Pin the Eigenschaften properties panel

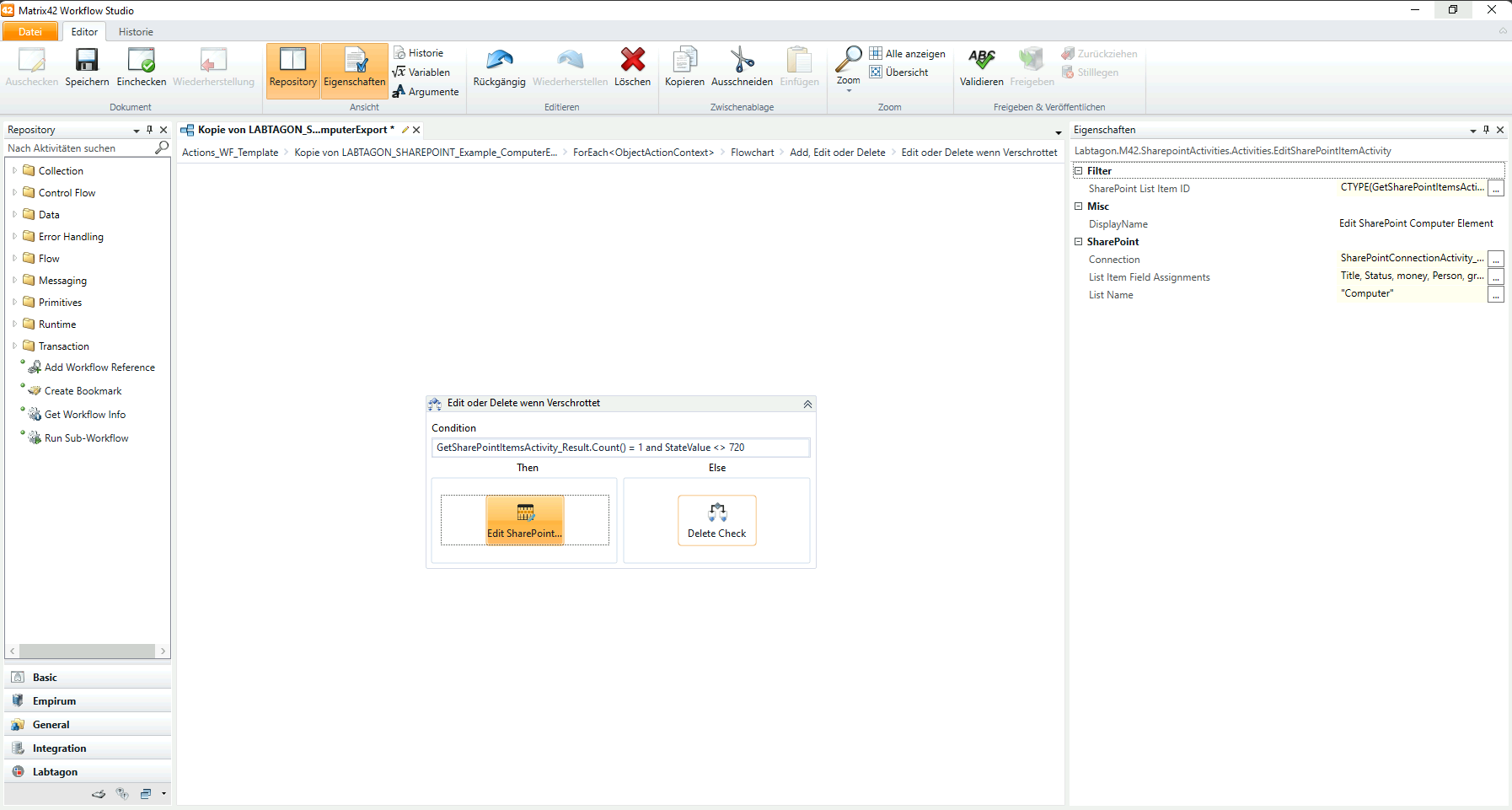[x=1486, y=130]
